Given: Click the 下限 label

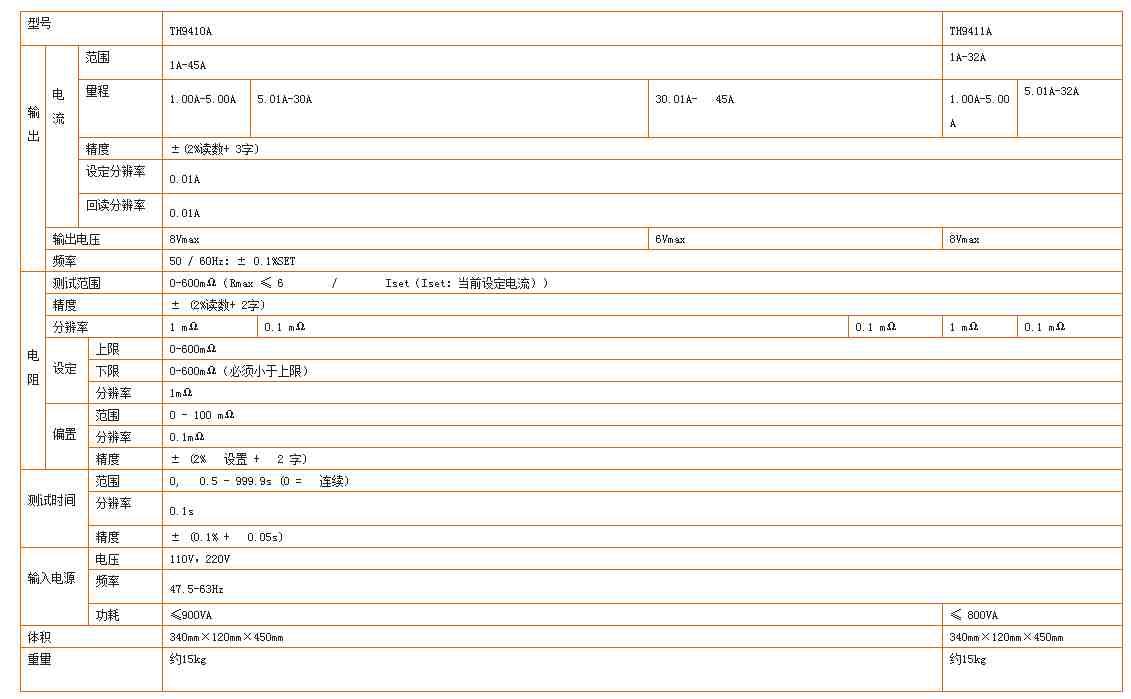Looking at the screenshot, I should pyautogui.click(x=107, y=371).
